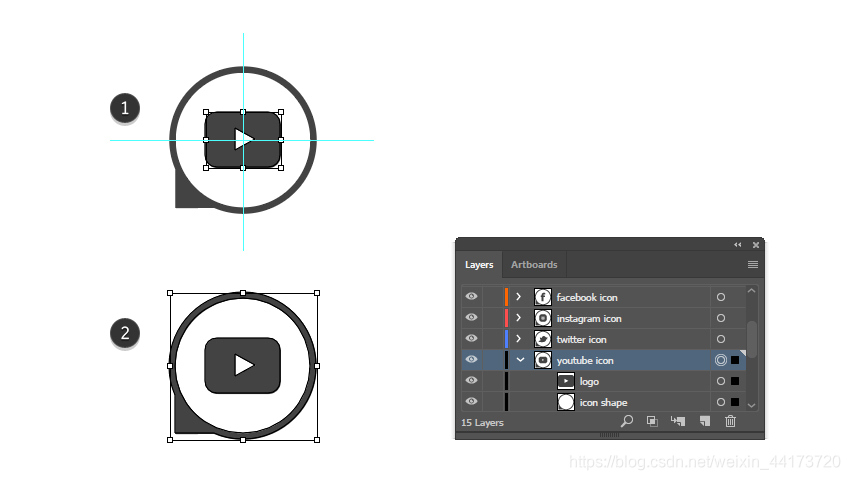The image size is (850, 480).
Task: Click Create New Sublayer icon
Action: coord(678,421)
